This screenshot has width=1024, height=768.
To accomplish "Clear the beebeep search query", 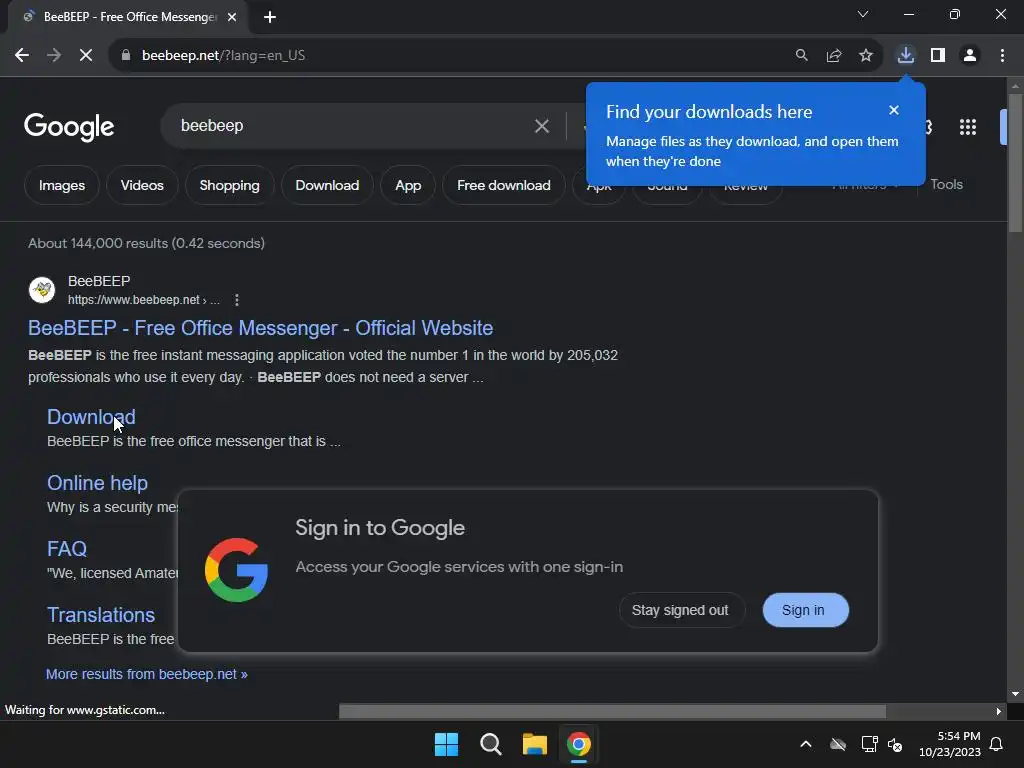I will pyautogui.click(x=541, y=126).
